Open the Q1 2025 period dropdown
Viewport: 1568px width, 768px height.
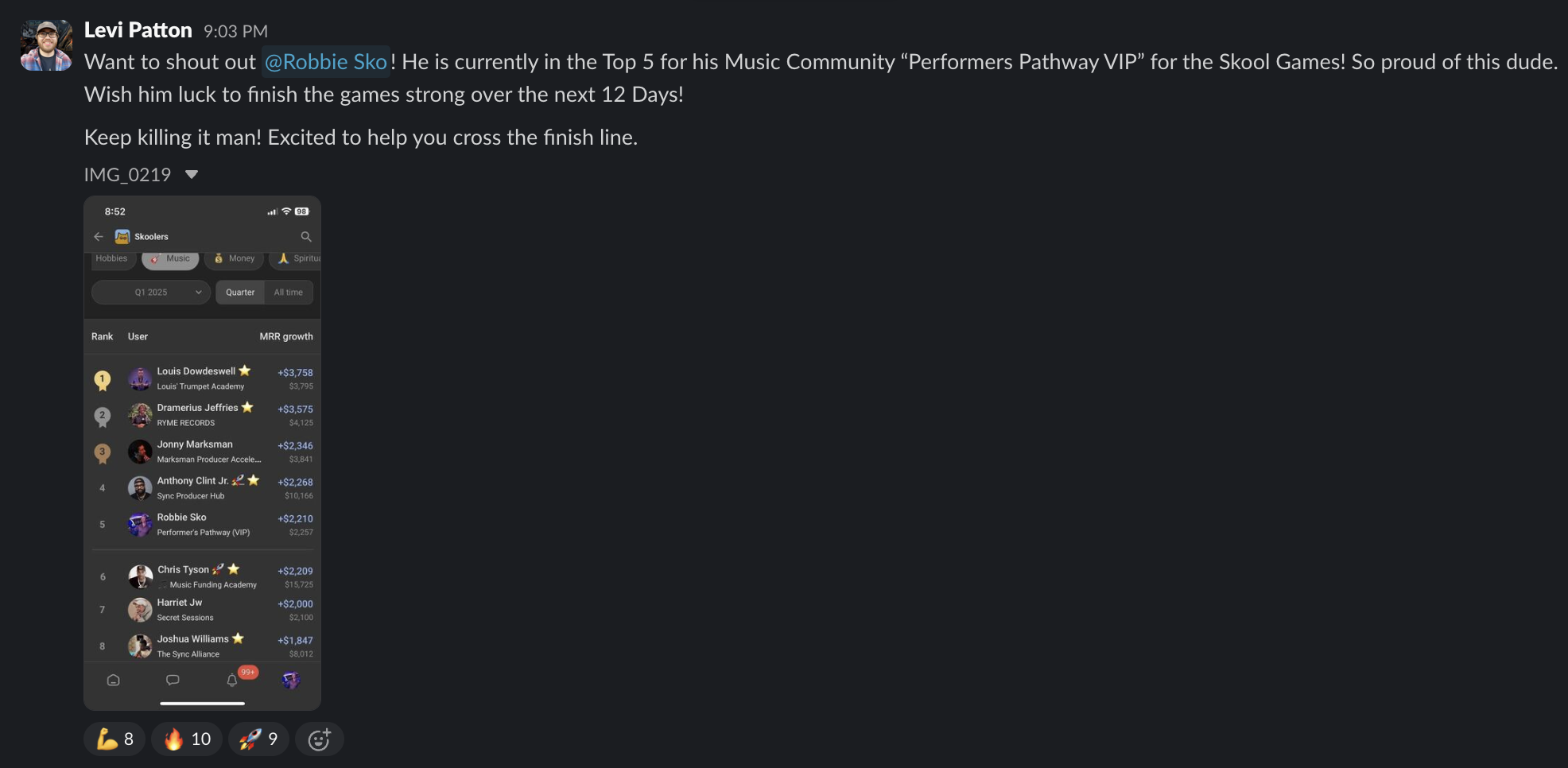(x=150, y=292)
